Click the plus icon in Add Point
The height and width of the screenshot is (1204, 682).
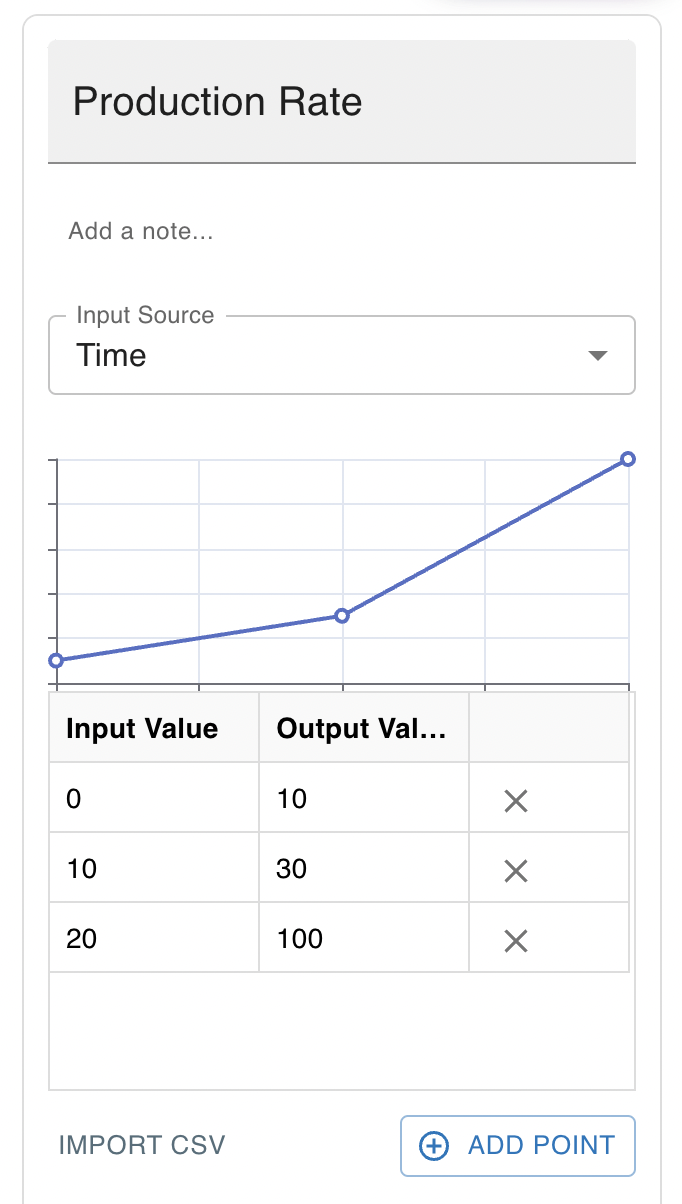click(x=433, y=1146)
